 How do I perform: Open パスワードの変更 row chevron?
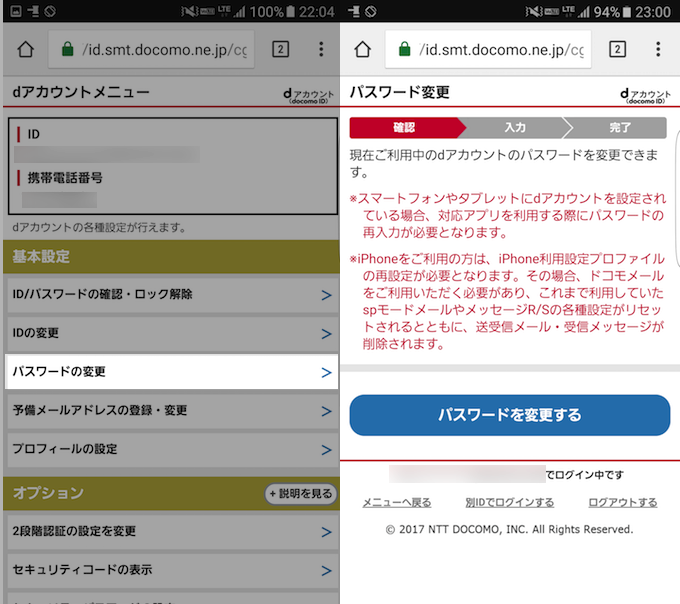pos(325,372)
